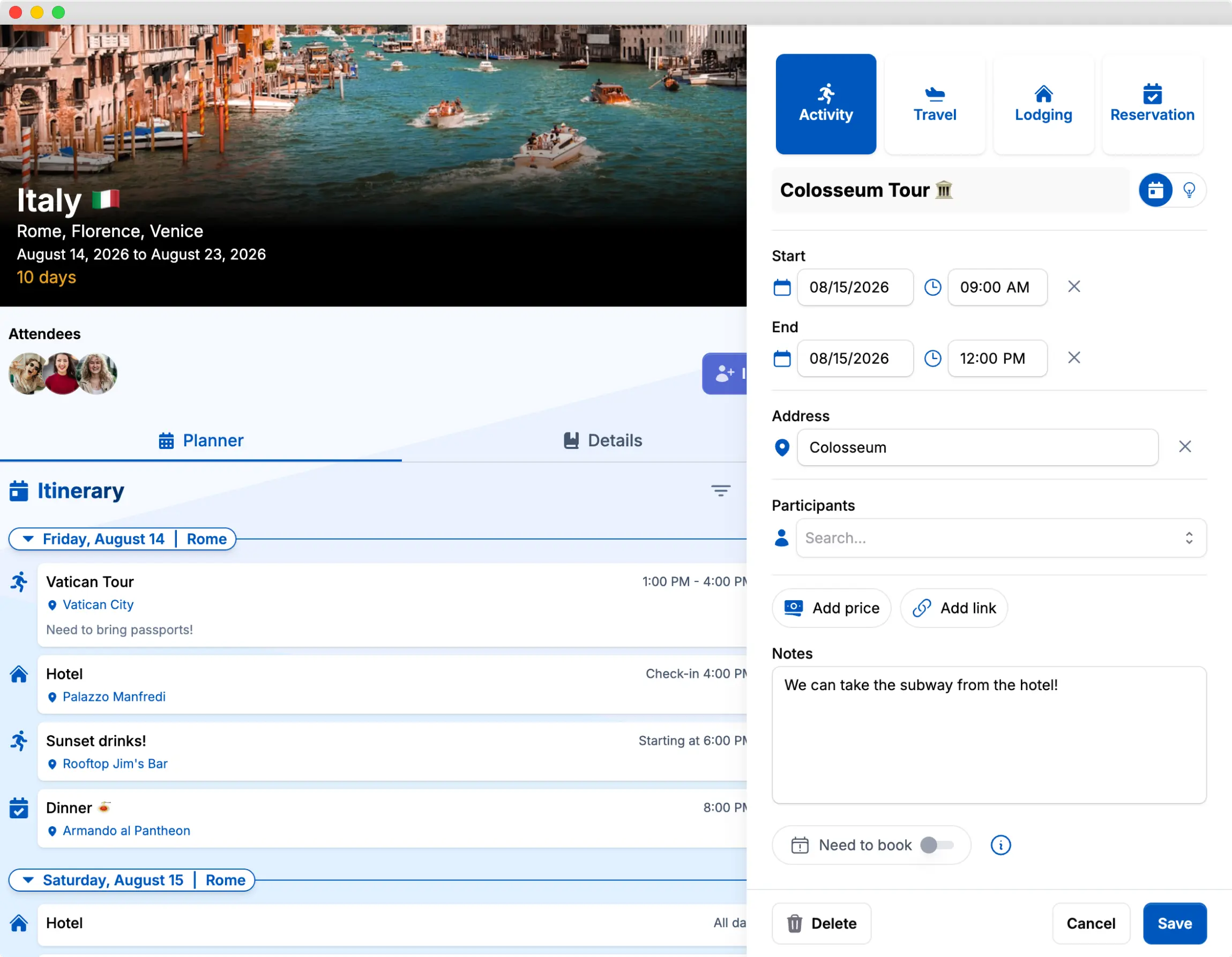Open Vatican City location link
The image size is (1232, 957).
98,604
